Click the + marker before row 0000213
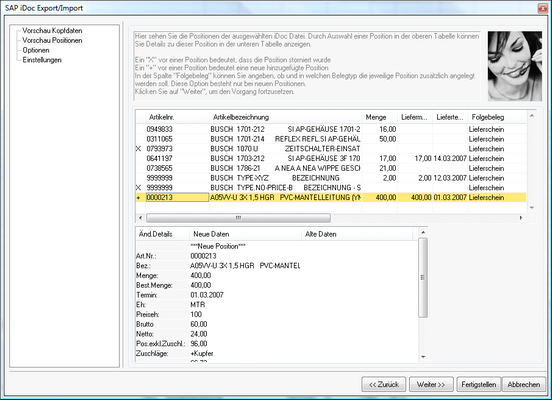The image size is (552, 400). pos(138,198)
